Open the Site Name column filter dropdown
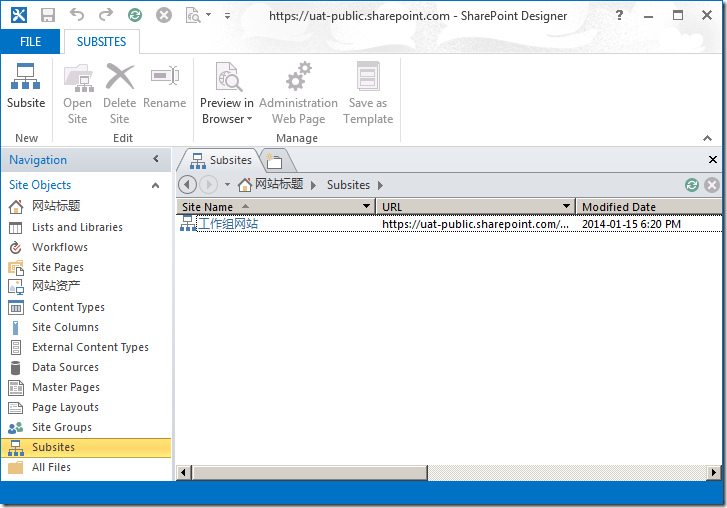The width and height of the screenshot is (727, 508). pos(367,206)
